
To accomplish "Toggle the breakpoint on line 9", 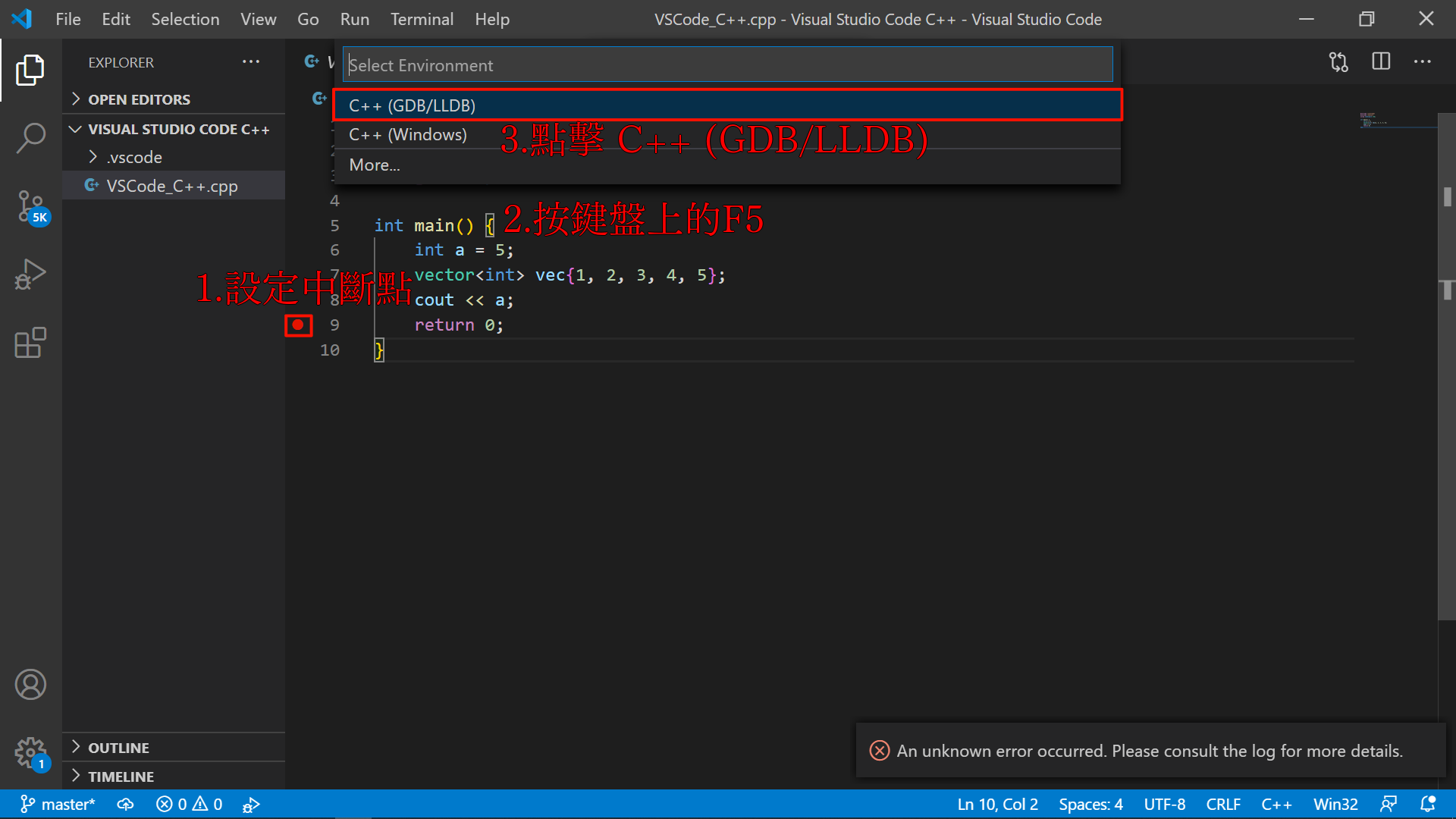I will coord(298,325).
